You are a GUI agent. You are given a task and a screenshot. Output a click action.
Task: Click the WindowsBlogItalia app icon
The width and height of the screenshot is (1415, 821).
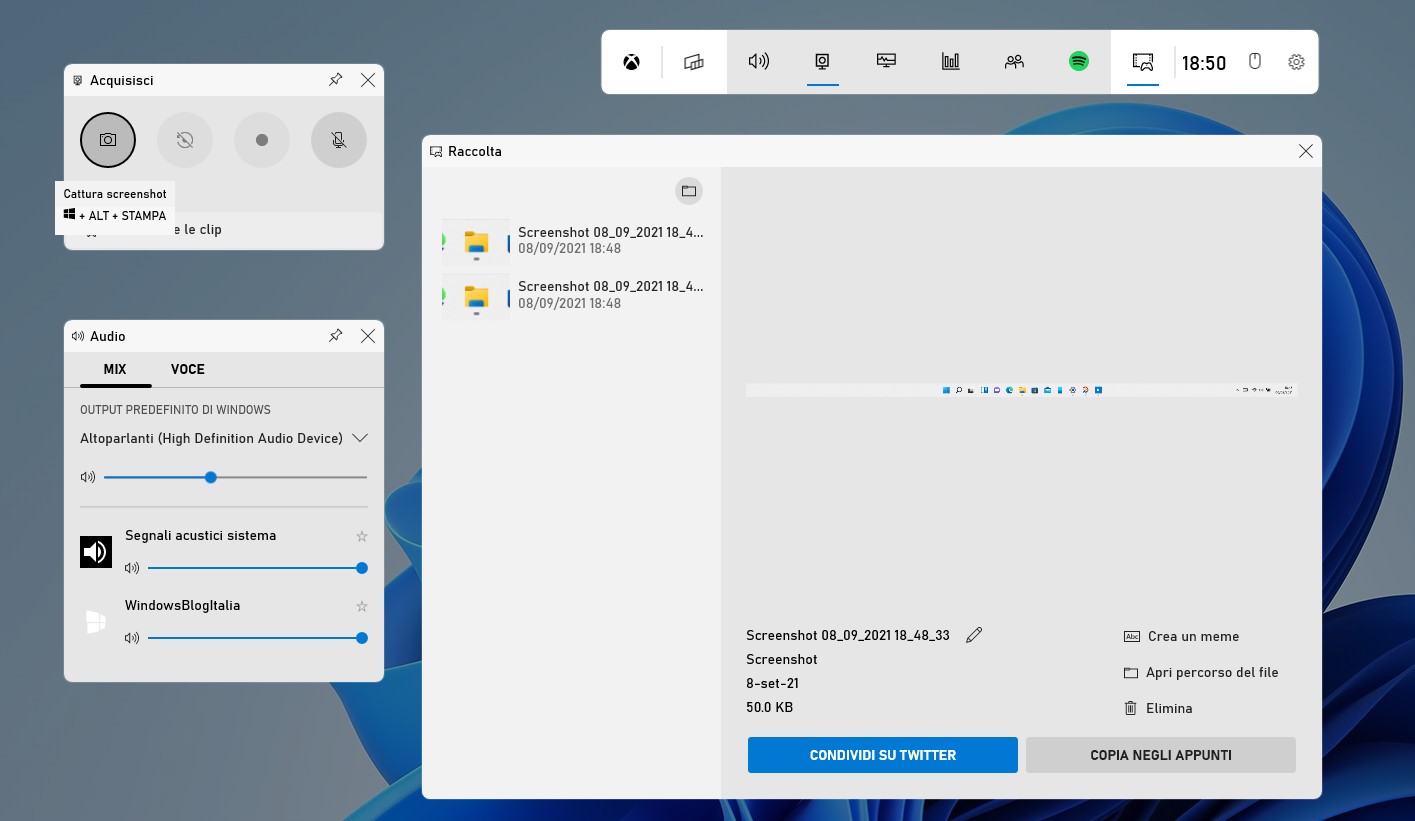click(x=96, y=622)
